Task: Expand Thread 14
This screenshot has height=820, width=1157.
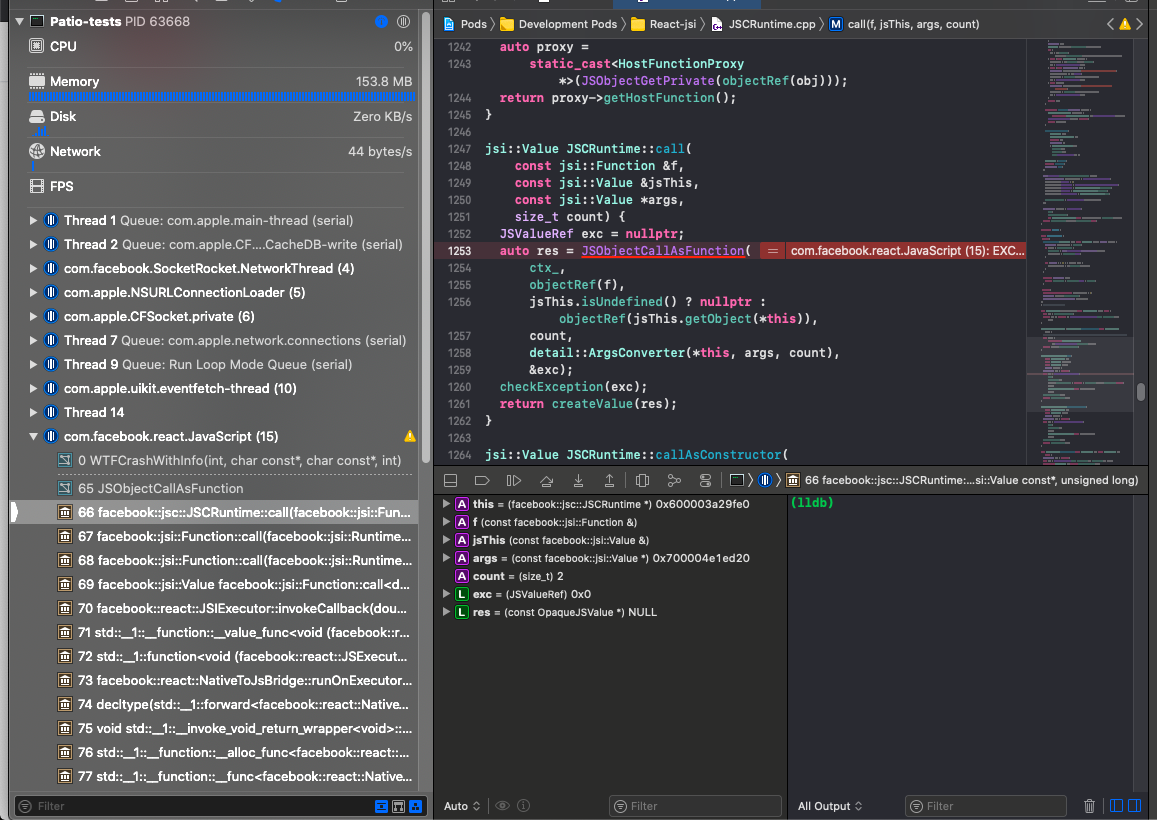Action: (33, 413)
